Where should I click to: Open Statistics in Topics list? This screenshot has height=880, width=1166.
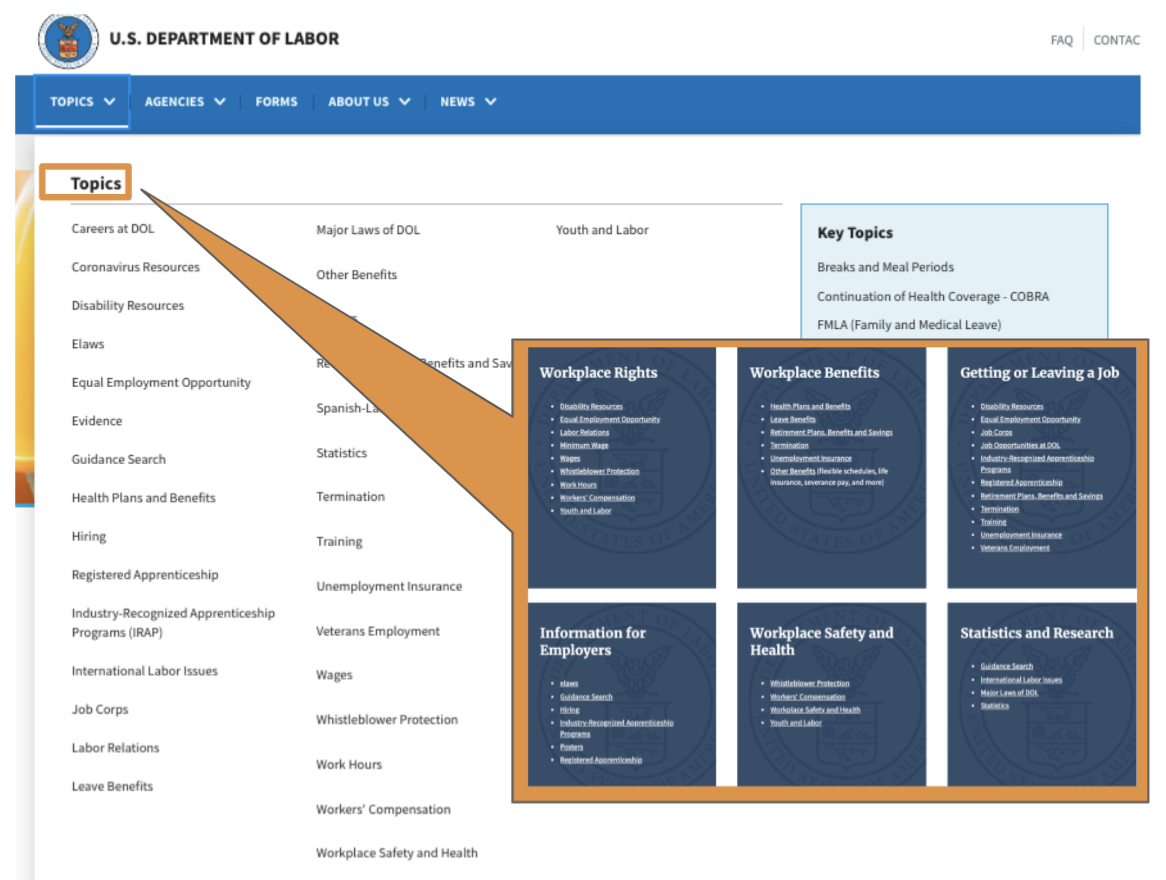coord(341,453)
